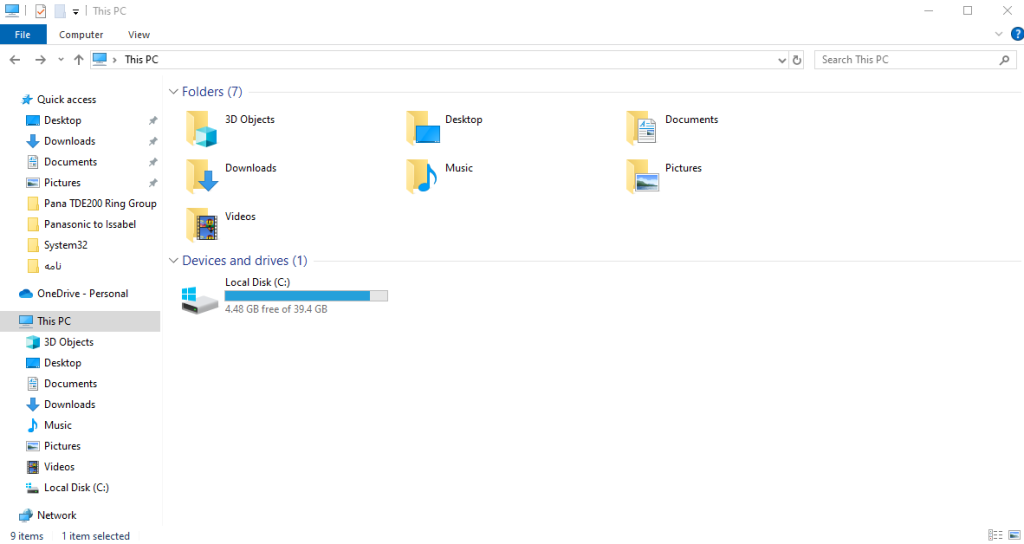Open the Computer ribbon tab
Image resolution: width=1024 pixels, height=544 pixels.
coord(81,35)
